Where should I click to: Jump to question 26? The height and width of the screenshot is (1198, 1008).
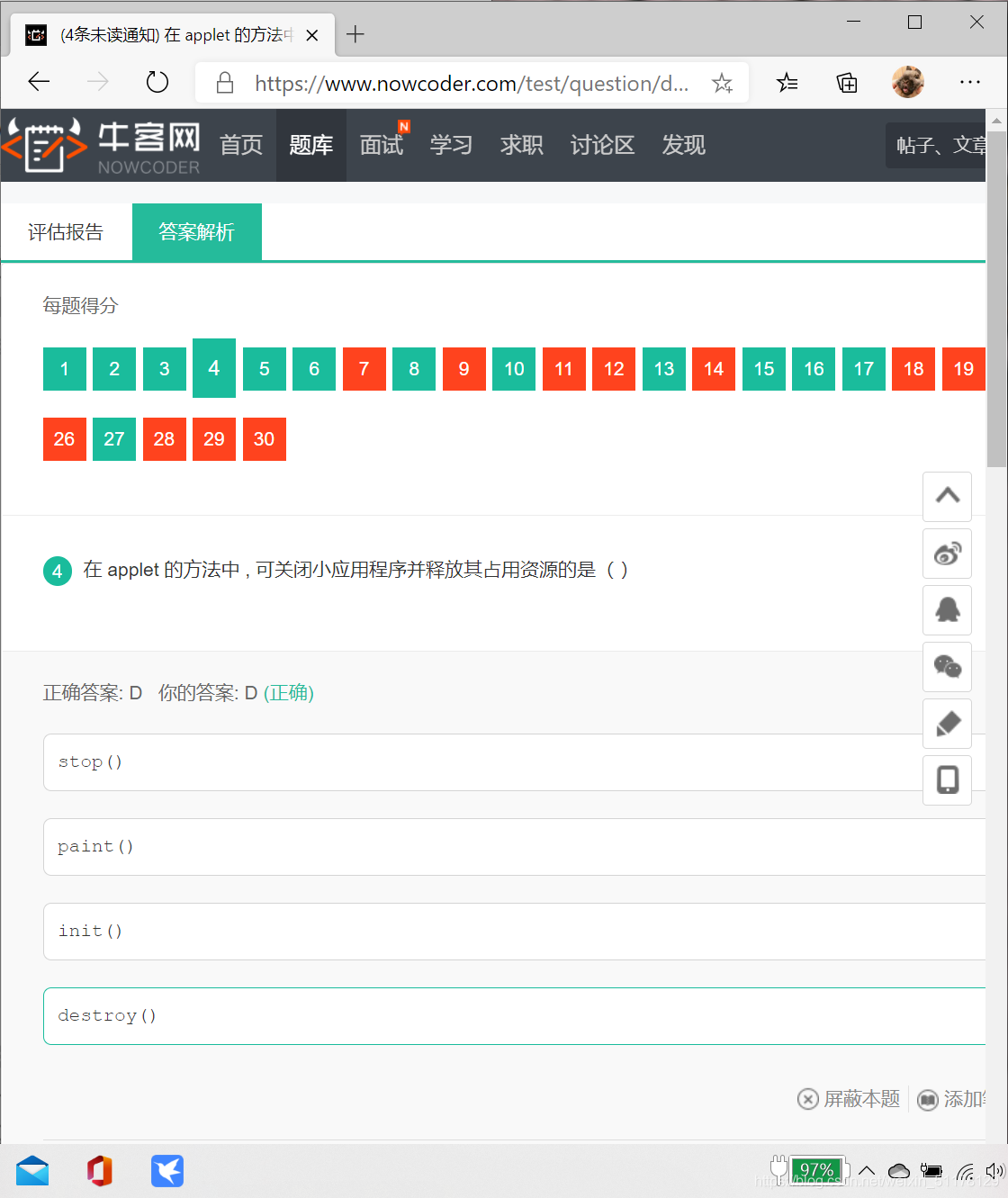[x=65, y=439]
